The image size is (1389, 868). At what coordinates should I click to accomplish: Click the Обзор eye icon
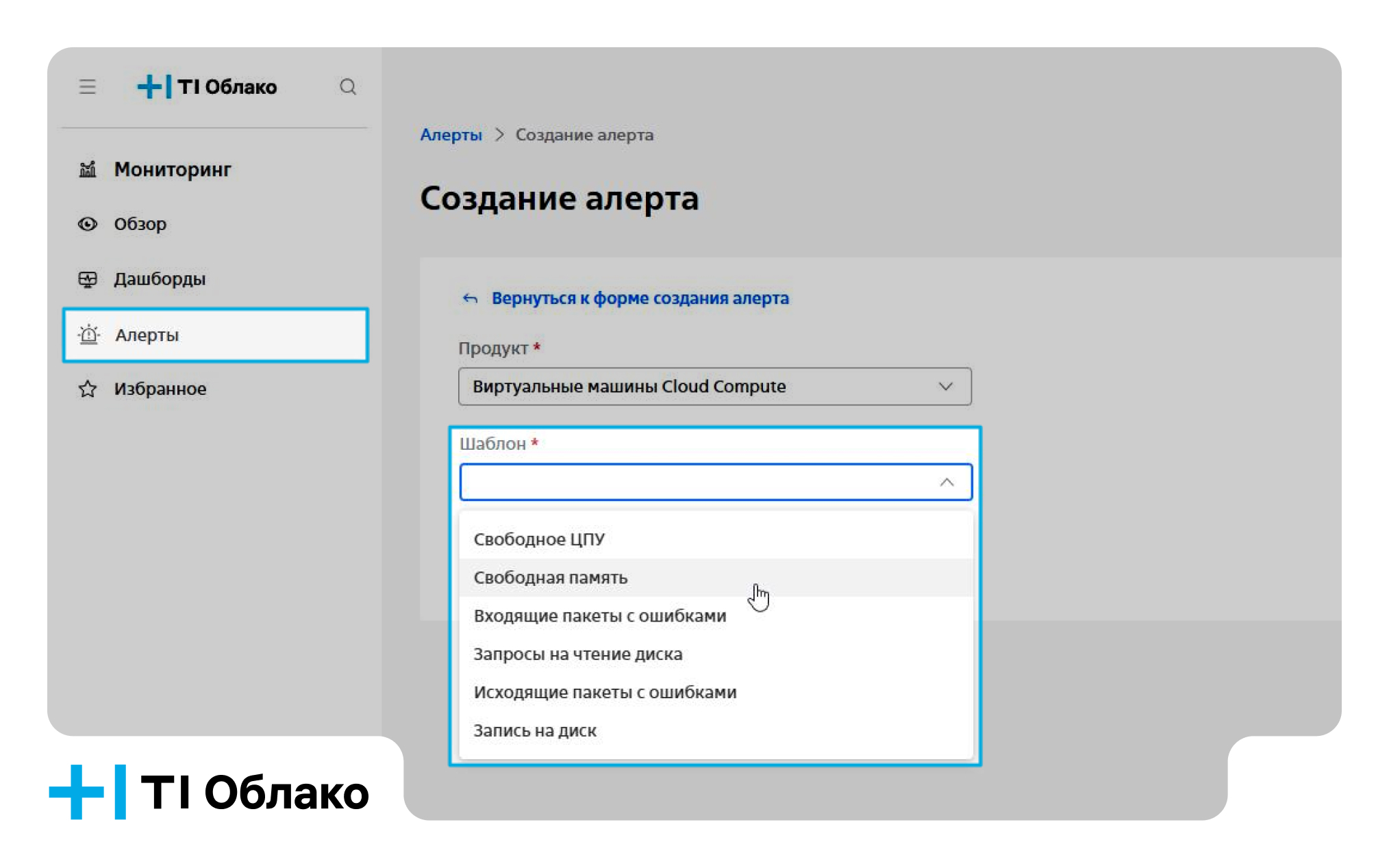pos(88,224)
